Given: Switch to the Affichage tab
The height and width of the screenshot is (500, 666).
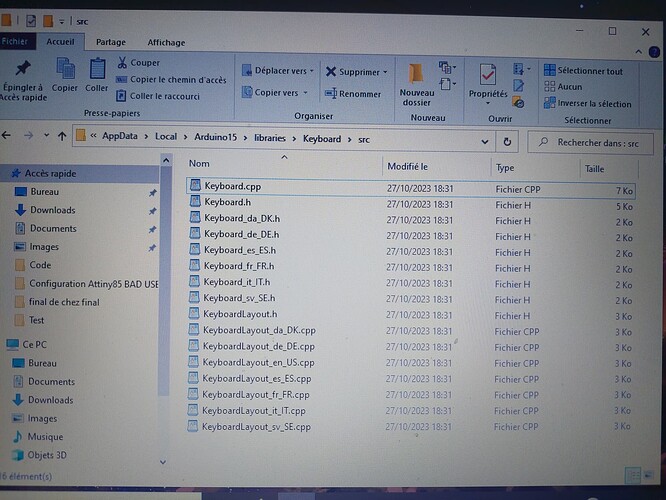Looking at the screenshot, I should point(166,42).
